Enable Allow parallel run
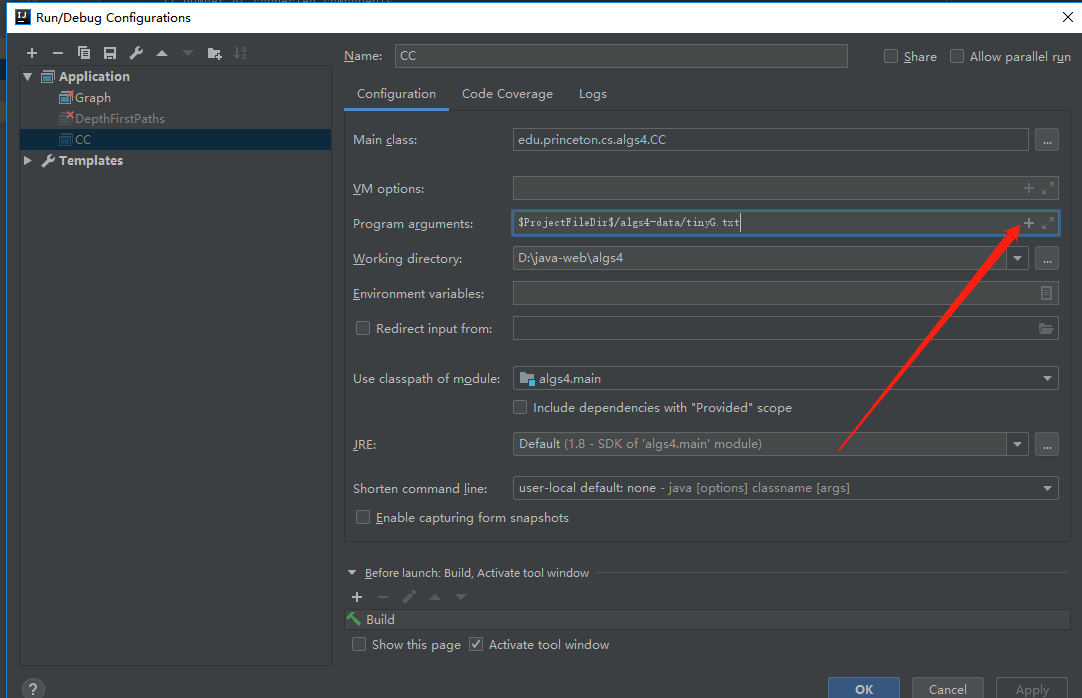 (957, 56)
